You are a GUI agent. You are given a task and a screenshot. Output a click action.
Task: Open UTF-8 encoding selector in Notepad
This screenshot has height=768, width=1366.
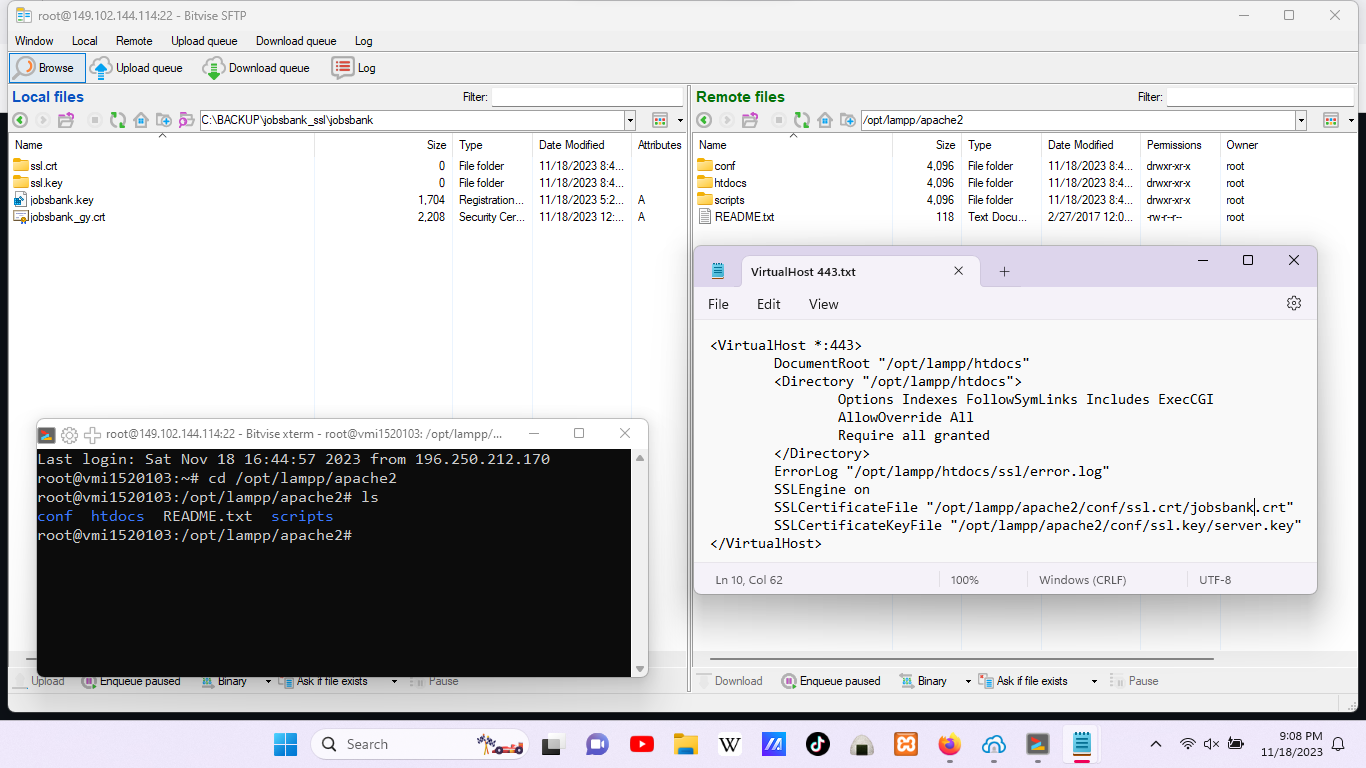(x=1215, y=580)
